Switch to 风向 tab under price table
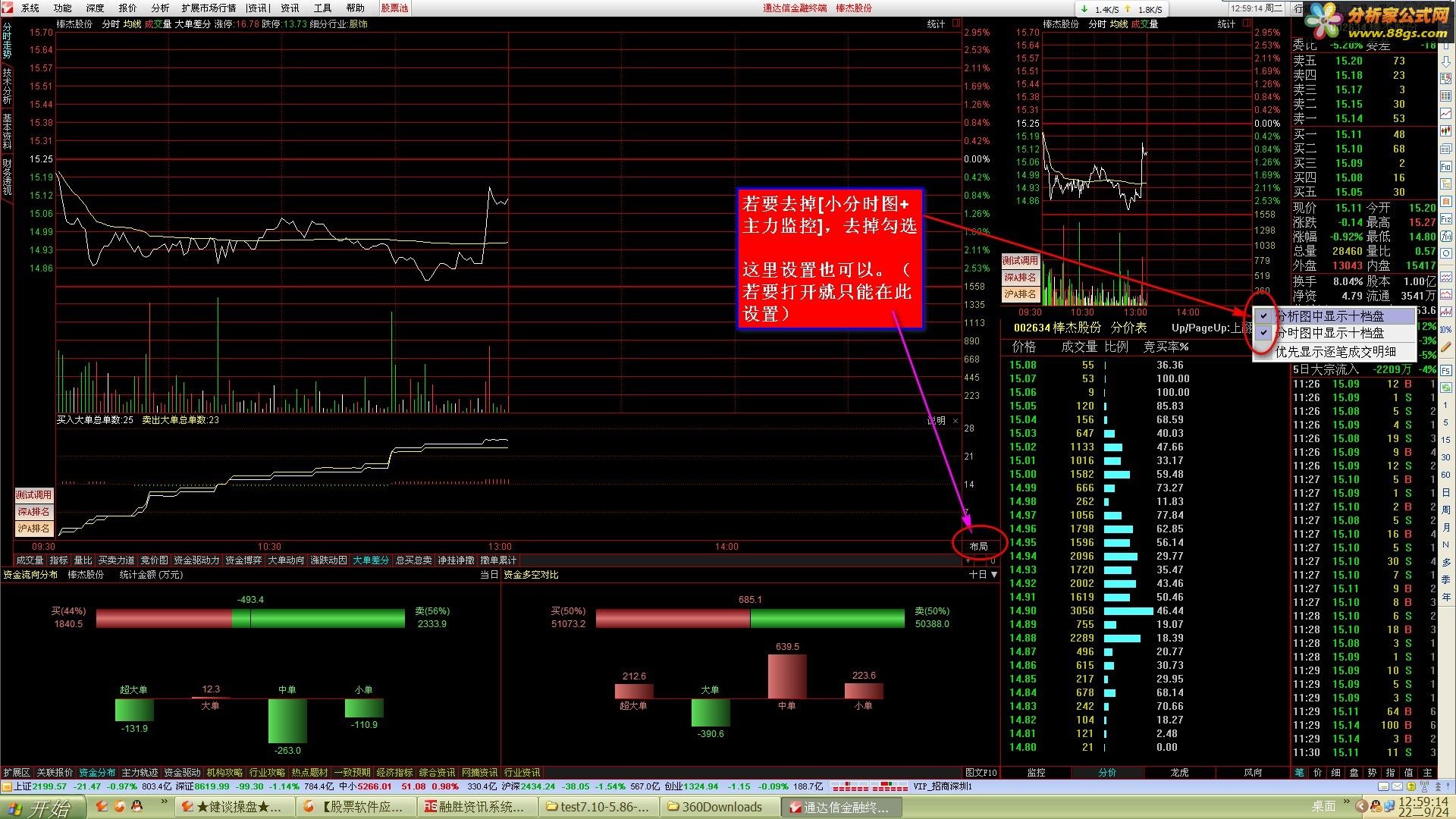This screenshot has width=1456, height=819. pos(1253,773)
